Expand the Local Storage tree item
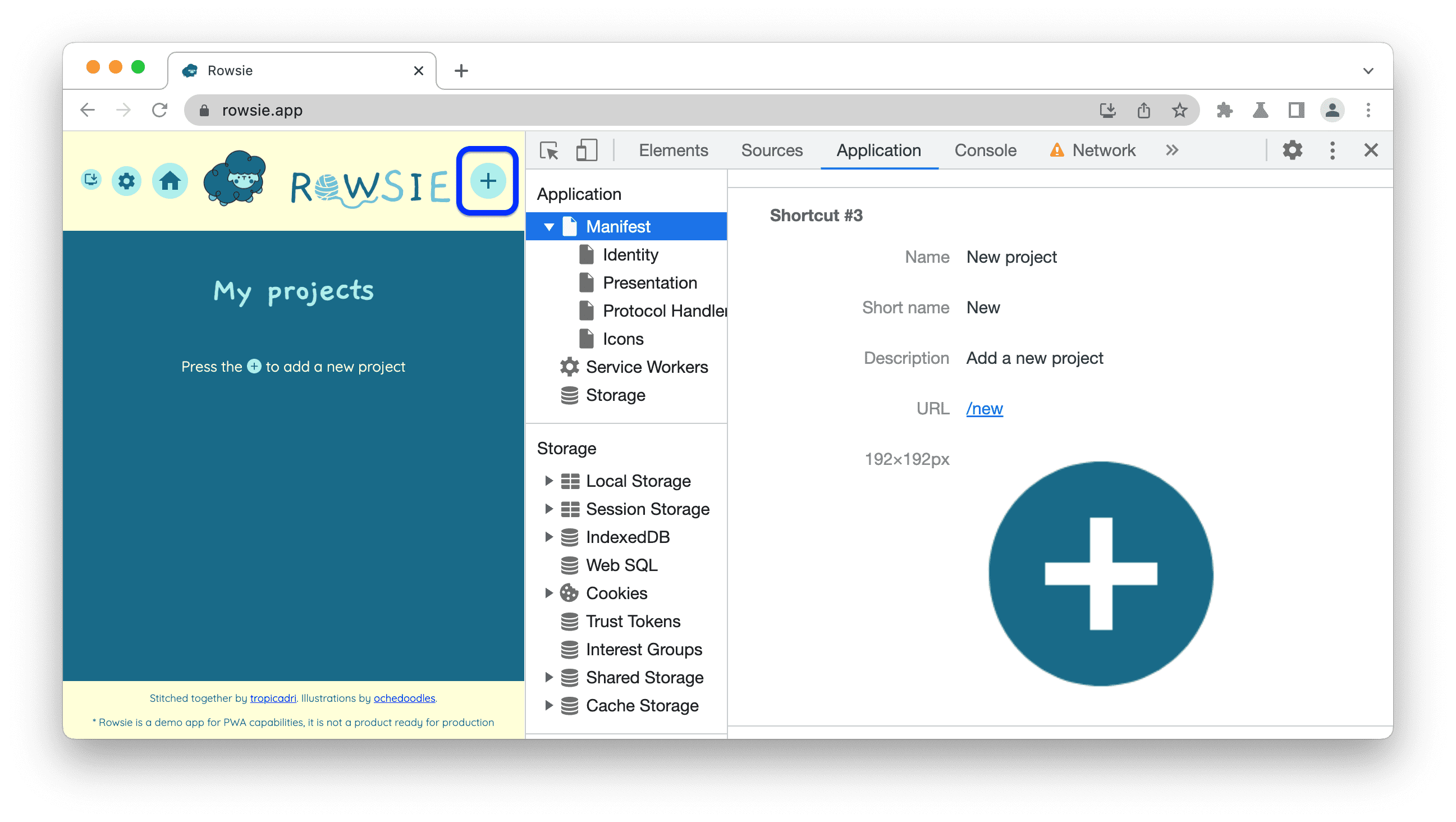The width and height of the screenshot is (1456, 822). point(549,480)
